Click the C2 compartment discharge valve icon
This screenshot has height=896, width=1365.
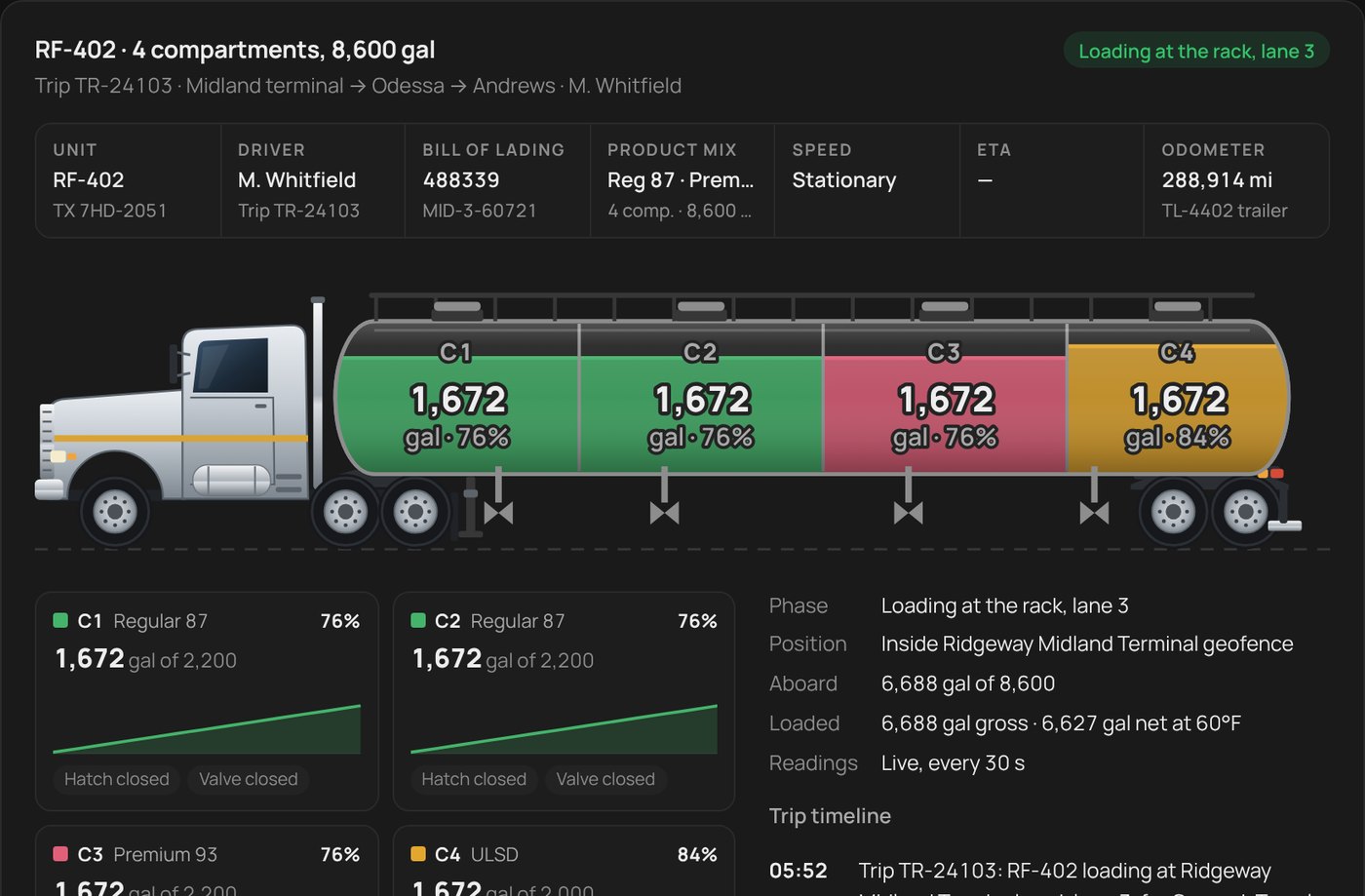pos(664,512)
